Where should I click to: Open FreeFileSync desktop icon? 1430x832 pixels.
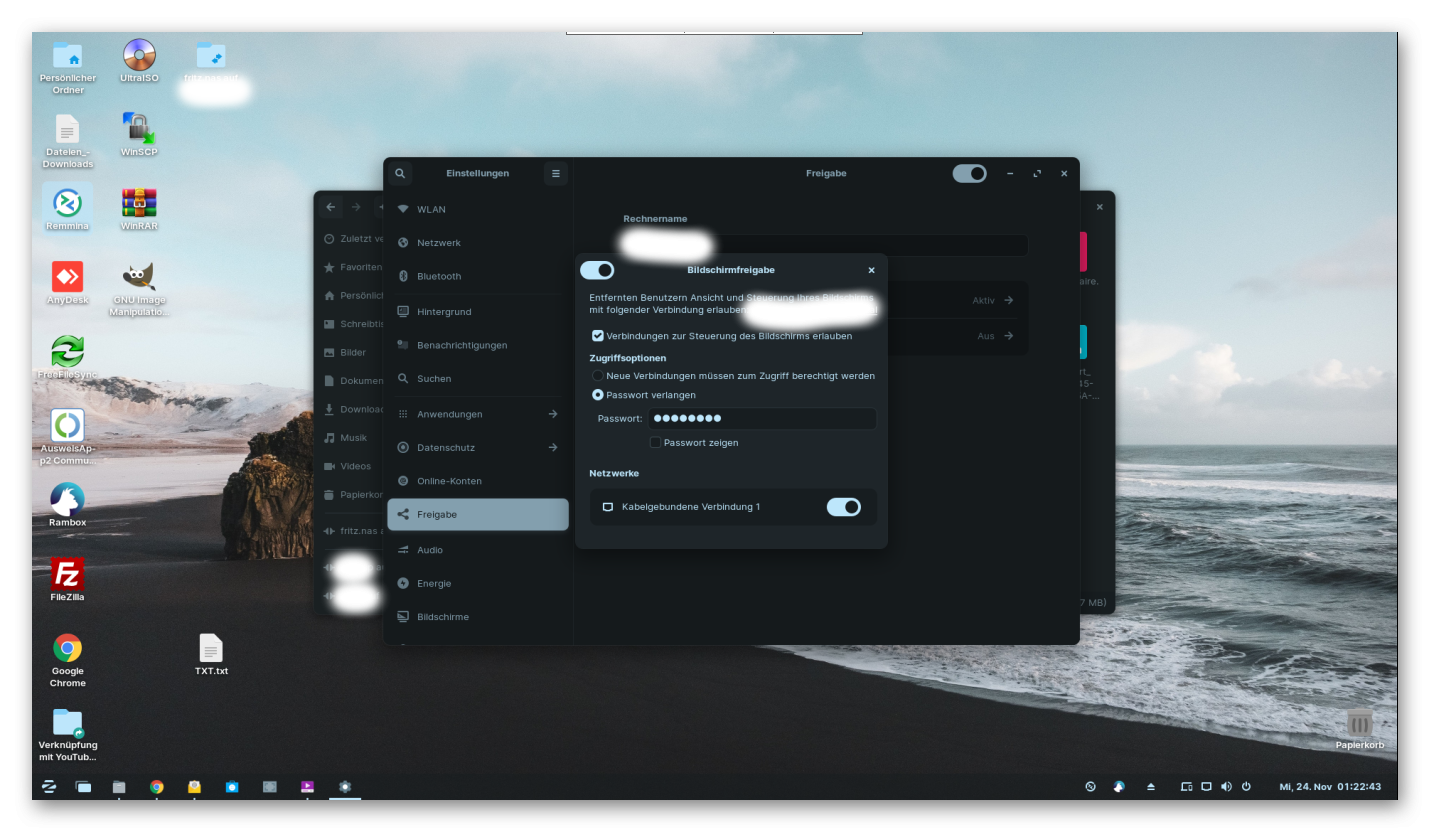click(68, 357)
